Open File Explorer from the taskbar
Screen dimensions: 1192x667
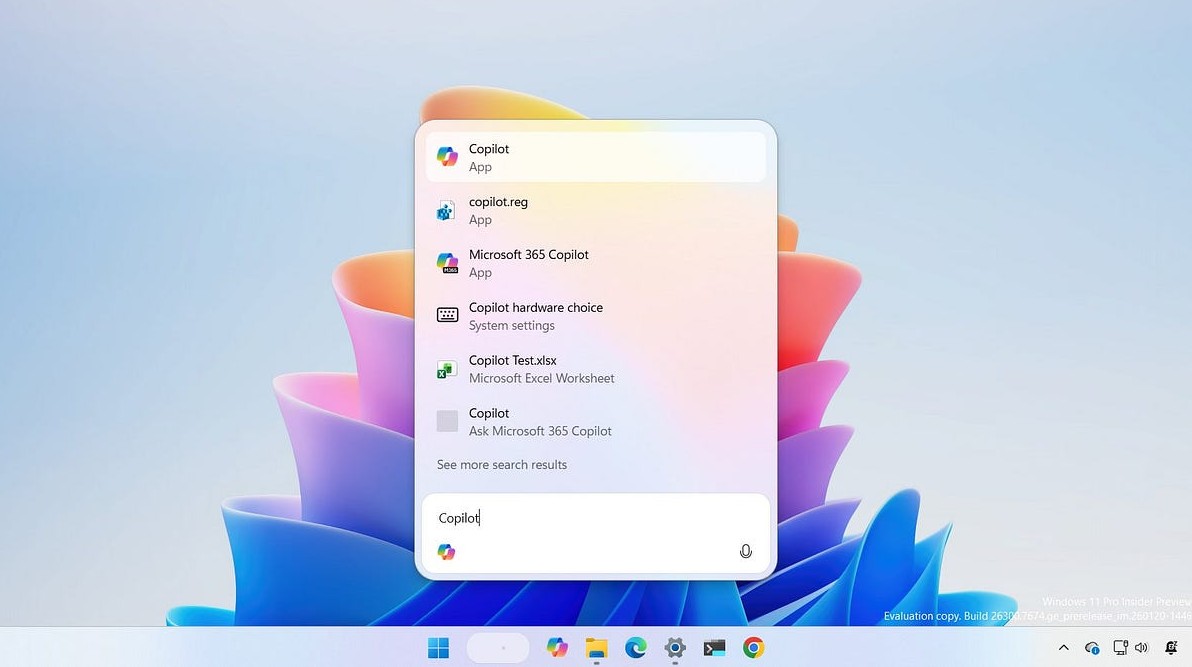[x=597, y=648]
